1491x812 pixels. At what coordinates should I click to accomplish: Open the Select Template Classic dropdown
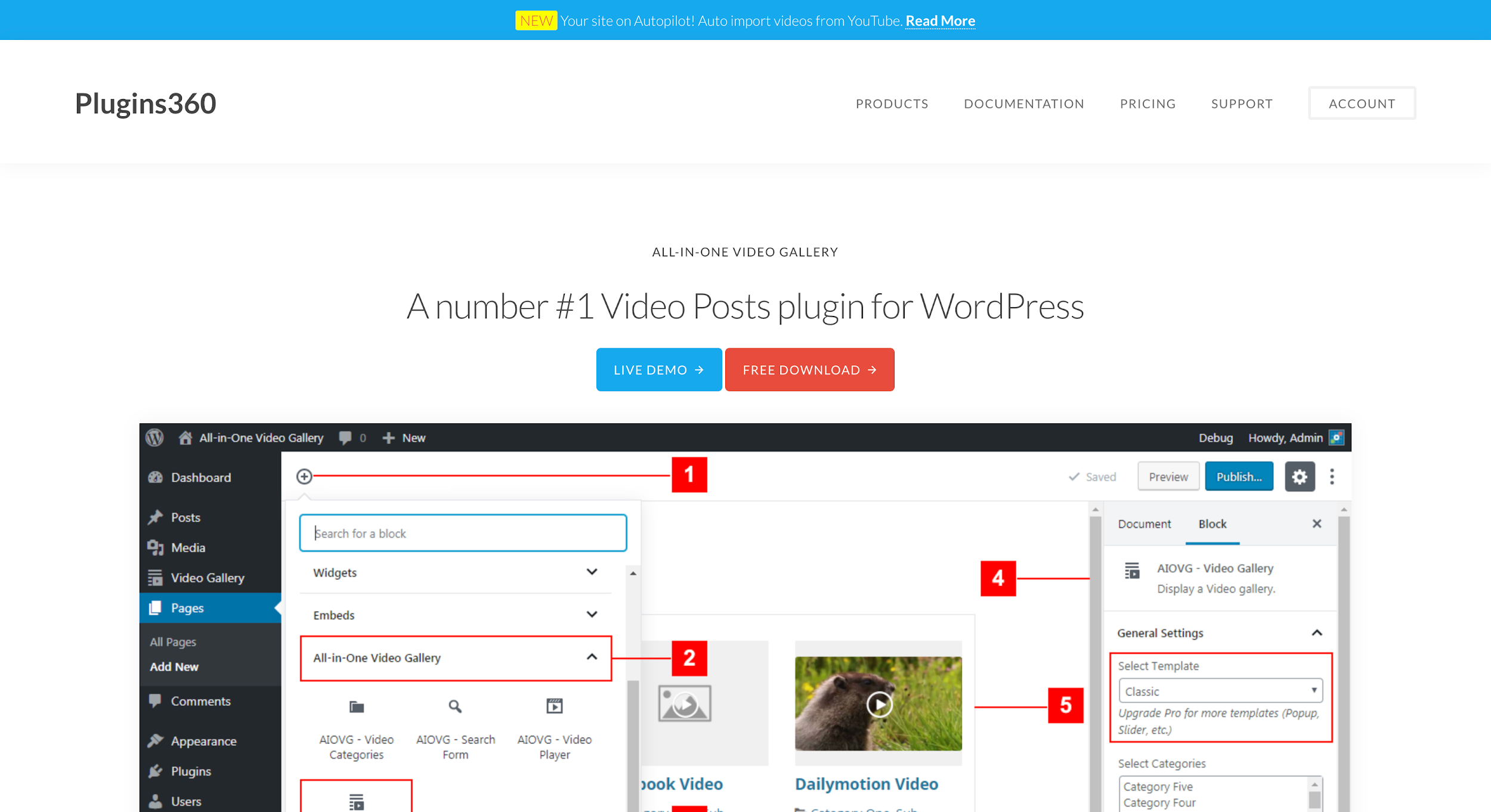[1220, 691]
